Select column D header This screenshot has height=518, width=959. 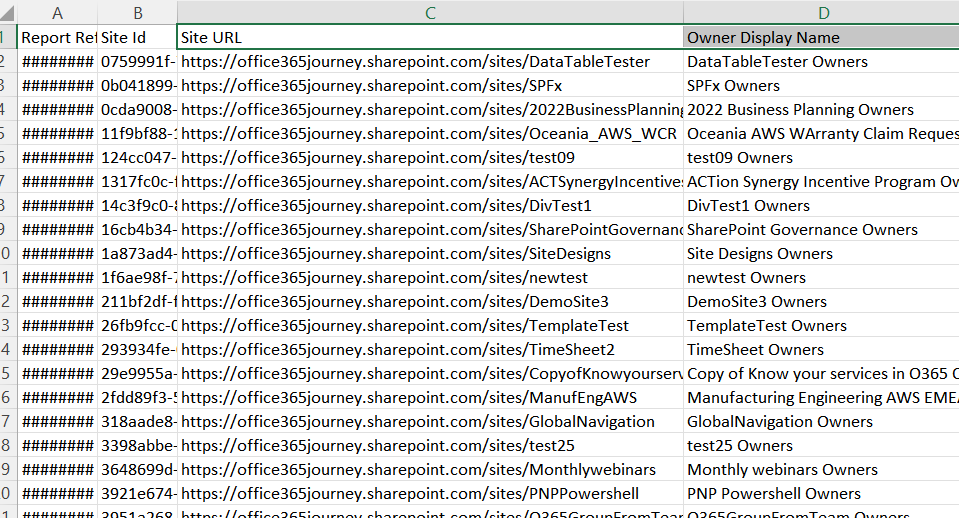[x=823, y=13]
